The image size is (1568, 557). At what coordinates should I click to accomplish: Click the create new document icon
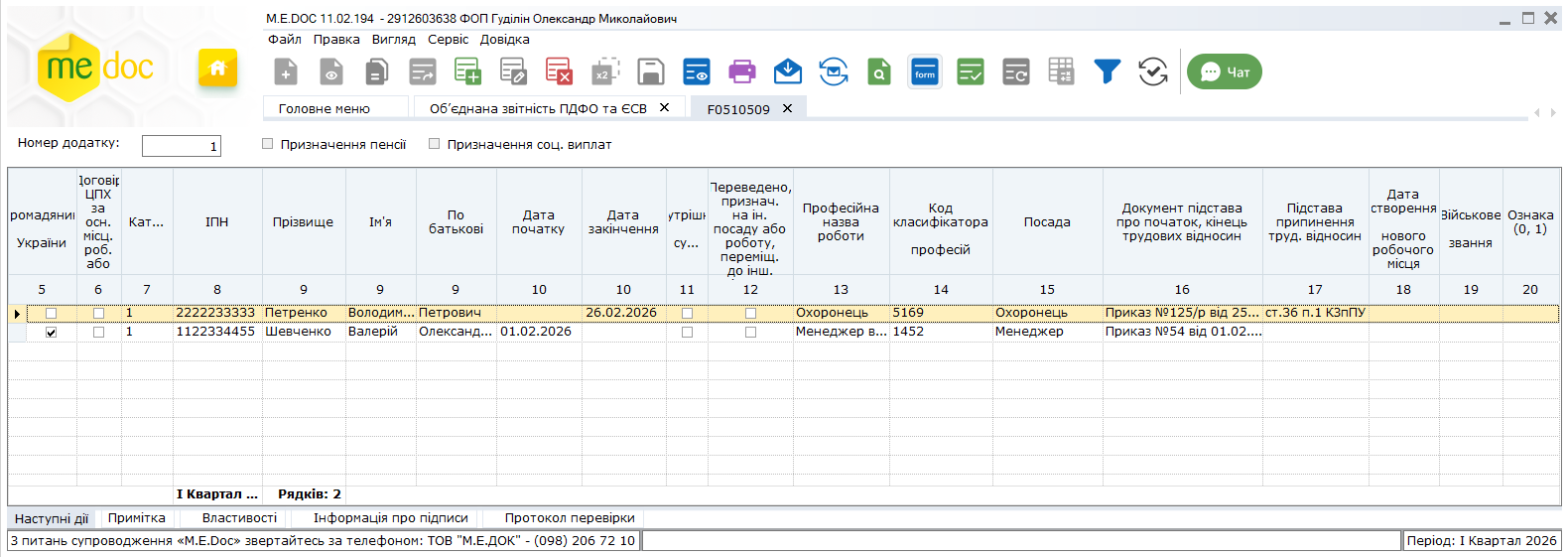point(286,71)
